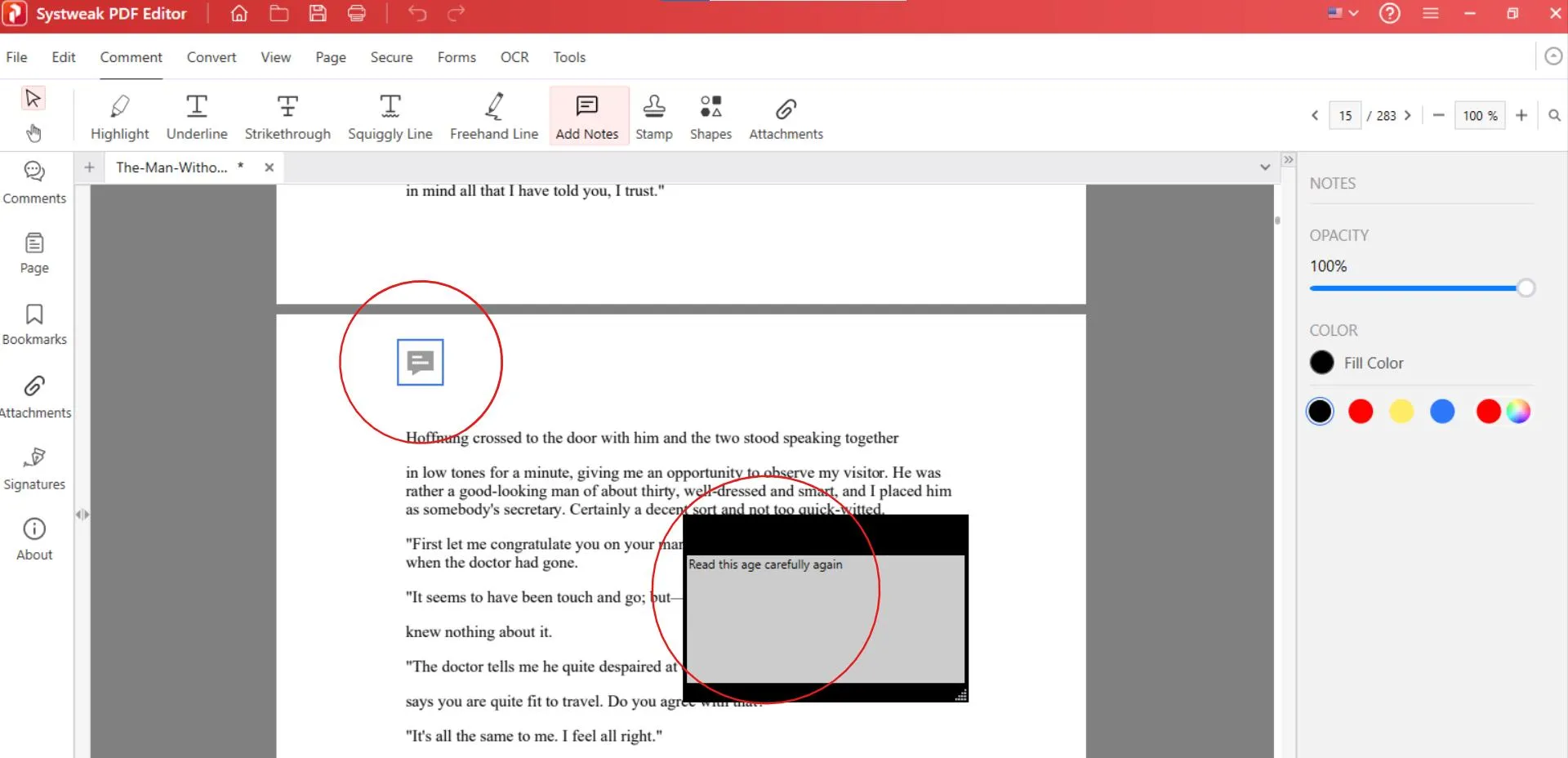Click the Add Notes button
The width and height of the screenshot is (1568, 758).
tap(587, 114)
